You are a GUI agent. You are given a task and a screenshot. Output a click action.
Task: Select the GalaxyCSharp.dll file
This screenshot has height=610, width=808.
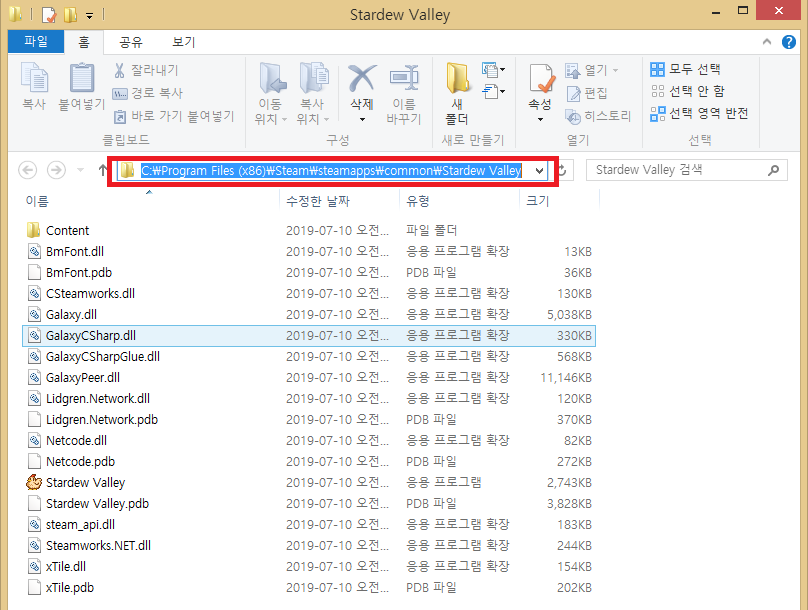pyautogui.click(x=309, y=336)
